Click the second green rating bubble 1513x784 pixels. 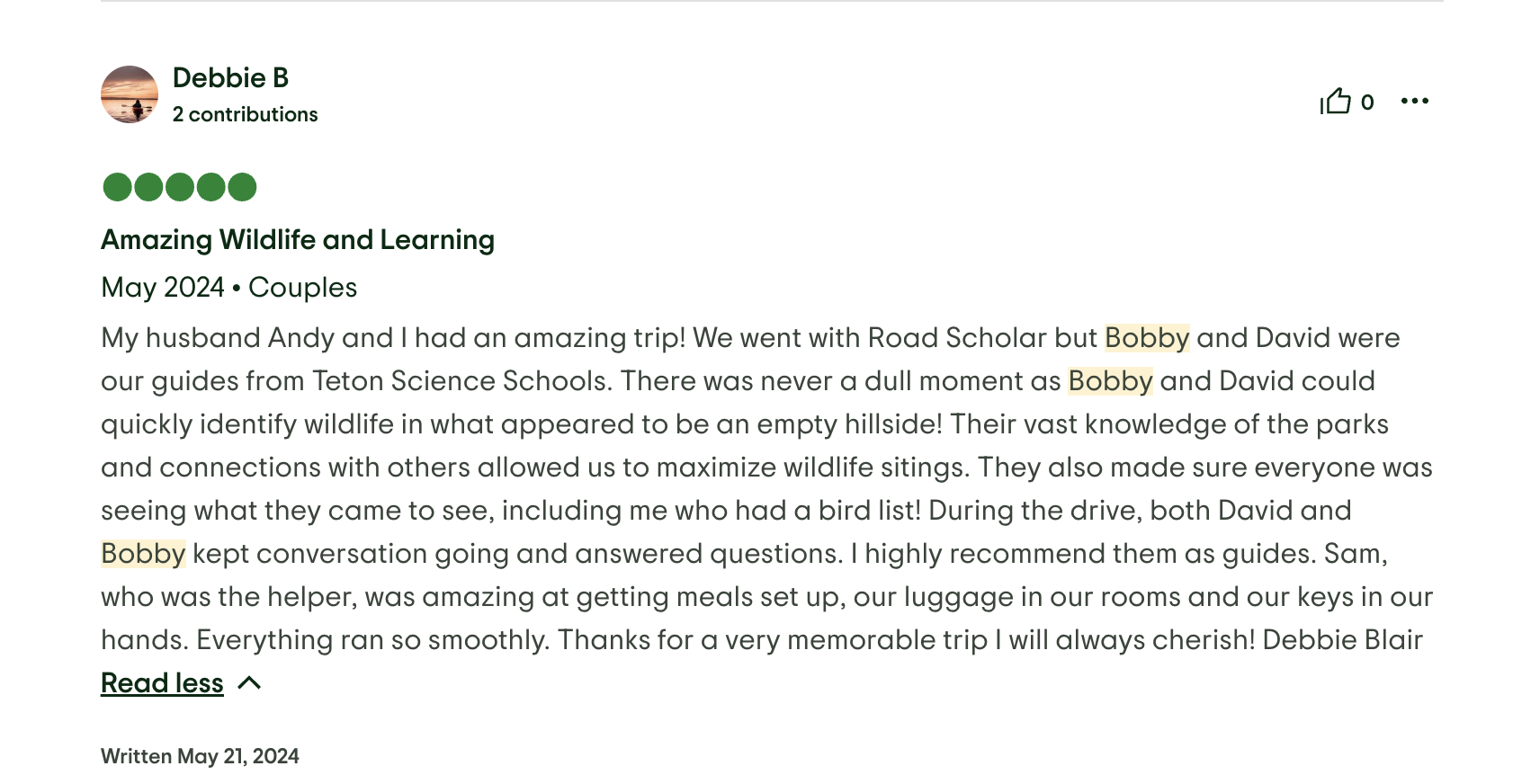click(x=148, y=187)
